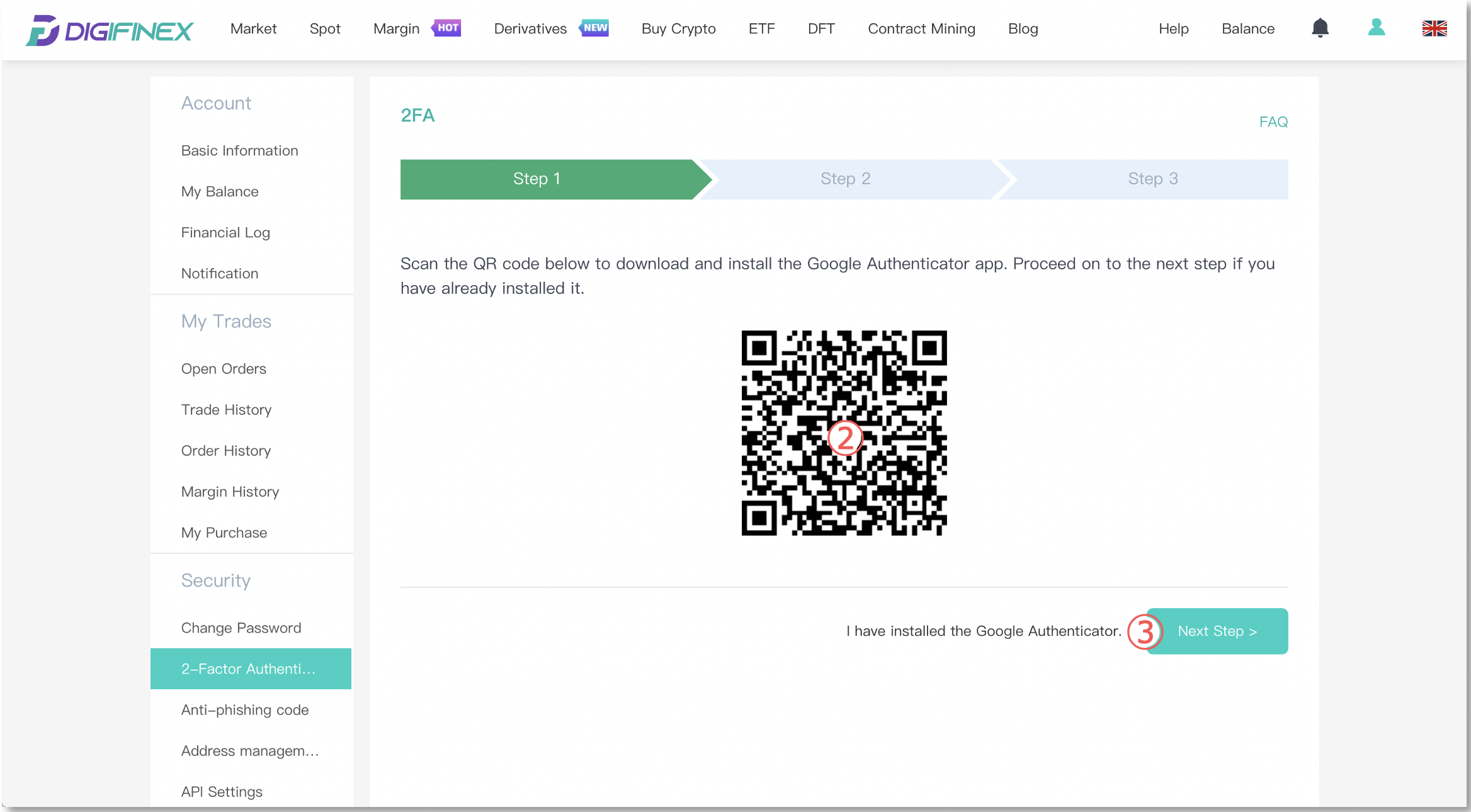
Task: Click the HOT badge beside Margin
Action: click(446, 28)
